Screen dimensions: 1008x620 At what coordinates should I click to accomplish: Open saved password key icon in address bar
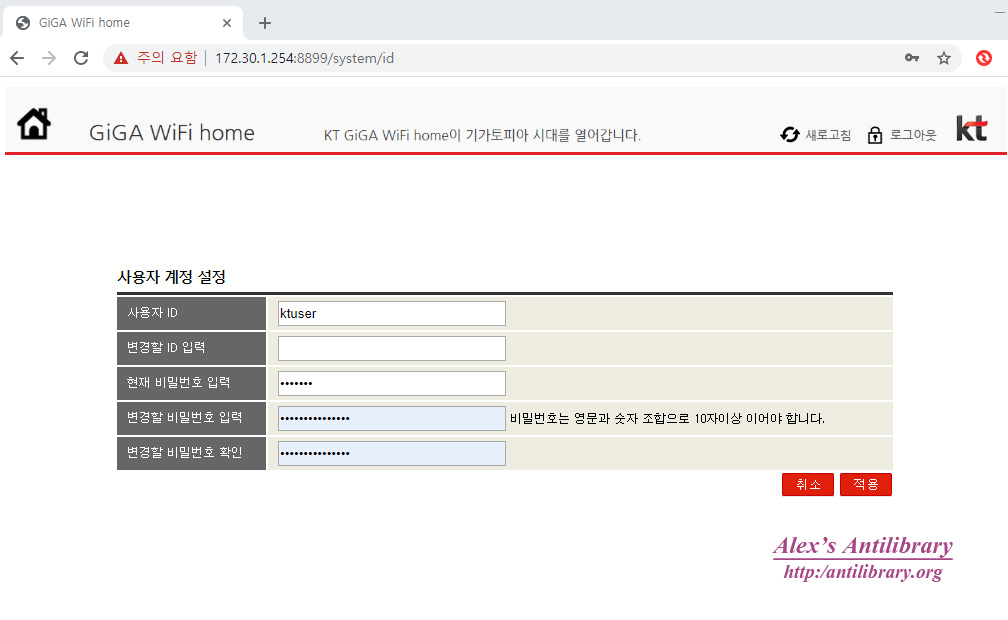pos(912,58)
